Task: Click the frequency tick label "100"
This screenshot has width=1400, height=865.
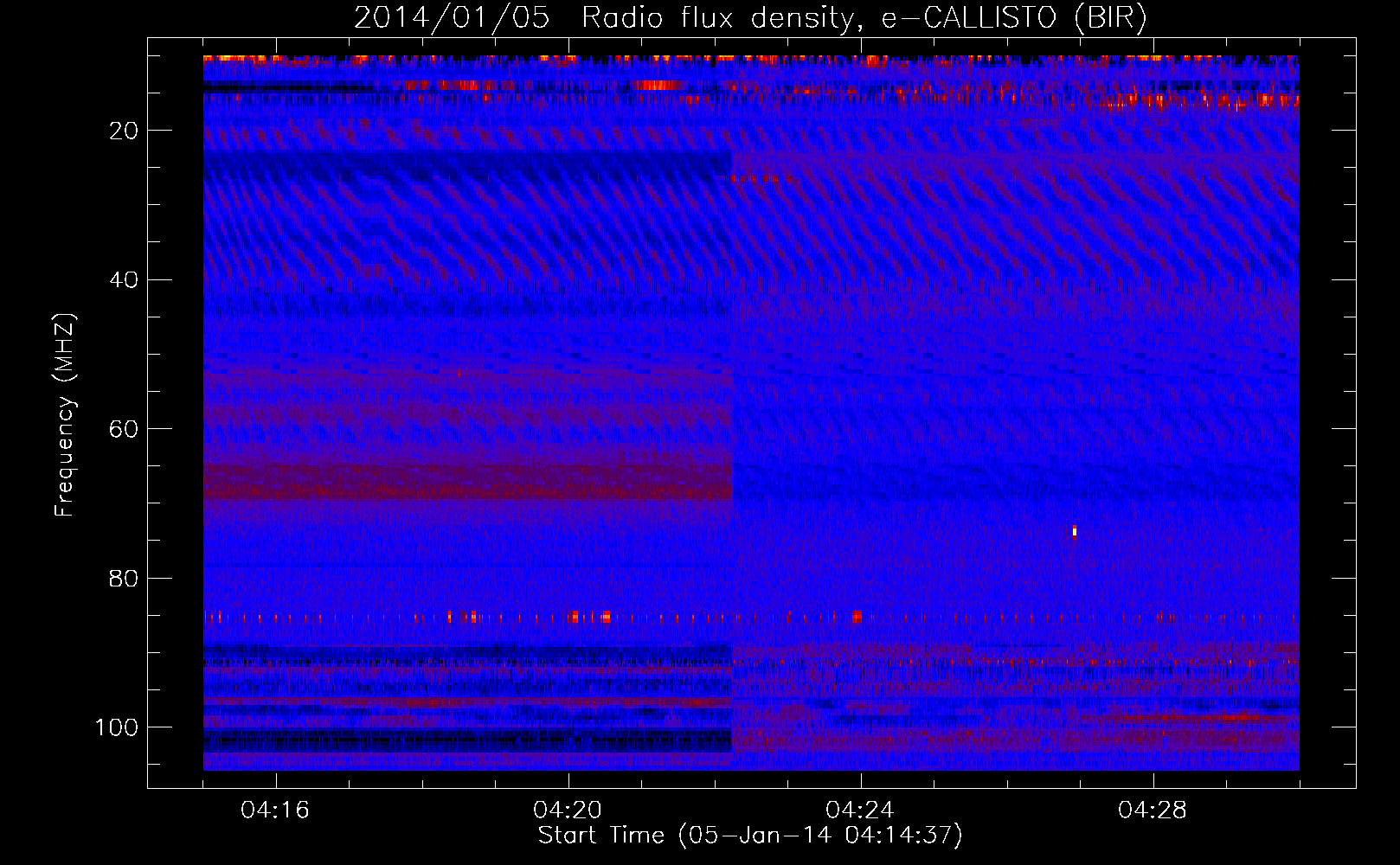Action: (x=117, y=727)
